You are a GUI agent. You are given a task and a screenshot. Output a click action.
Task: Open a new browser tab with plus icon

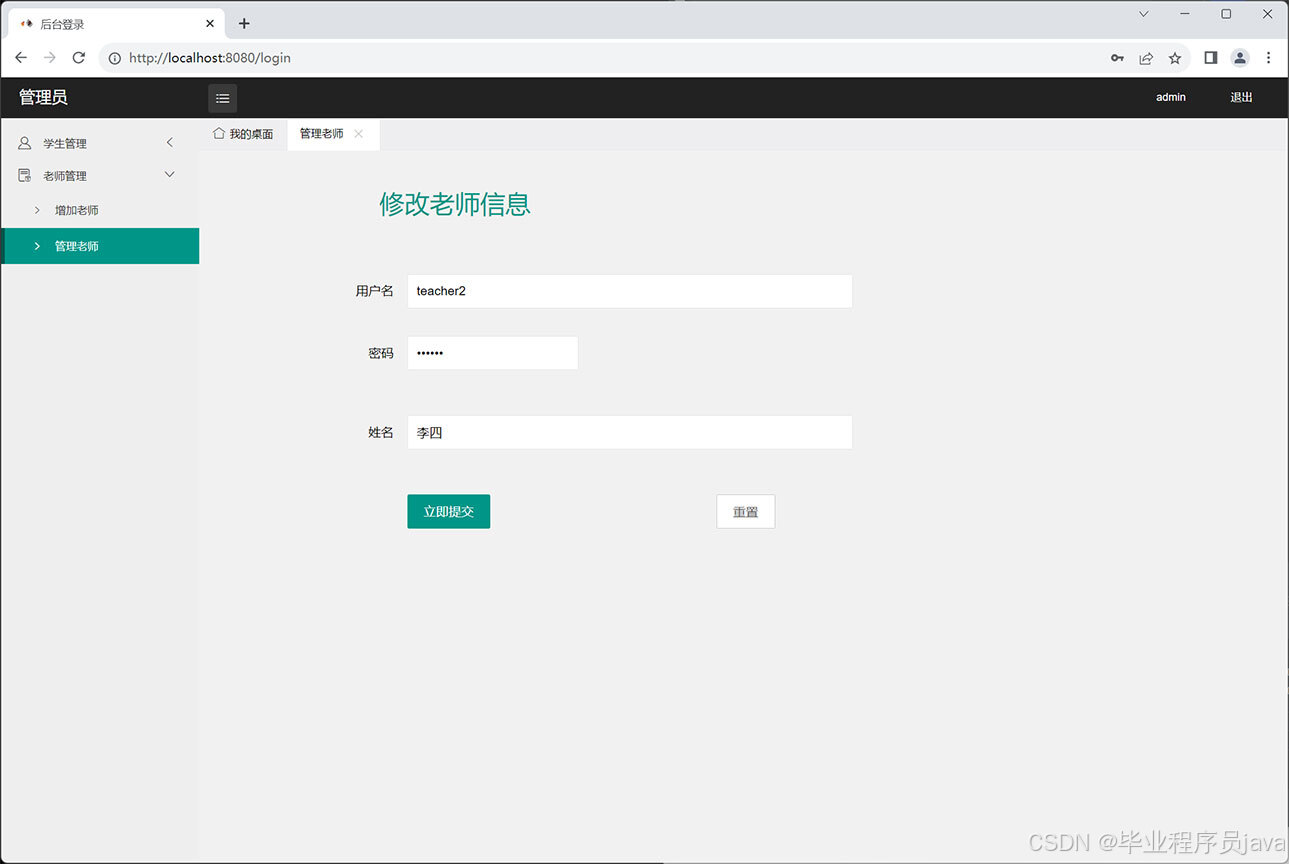point(244,23)
